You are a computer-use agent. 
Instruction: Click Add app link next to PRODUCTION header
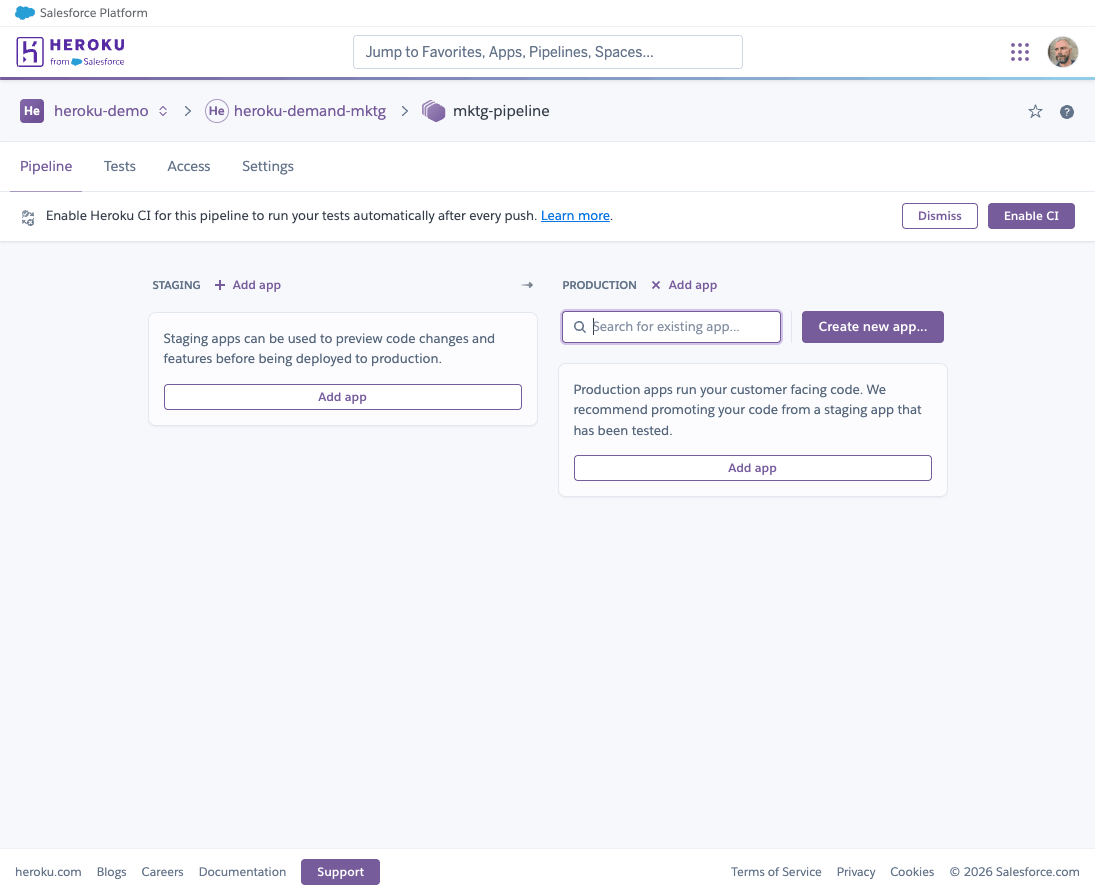pyautogui.click(x=692, y=285)
